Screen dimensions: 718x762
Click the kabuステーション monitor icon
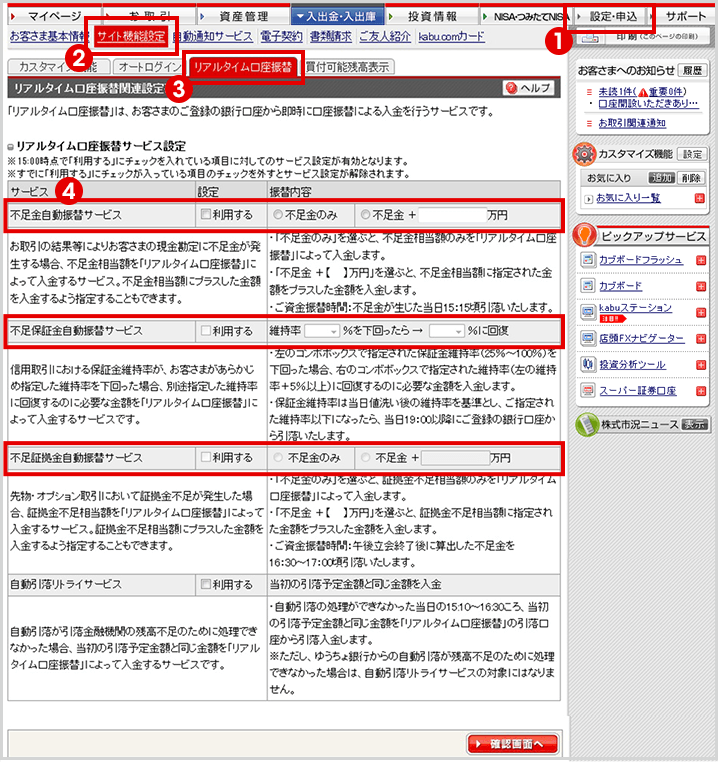(x=588, y=312)
